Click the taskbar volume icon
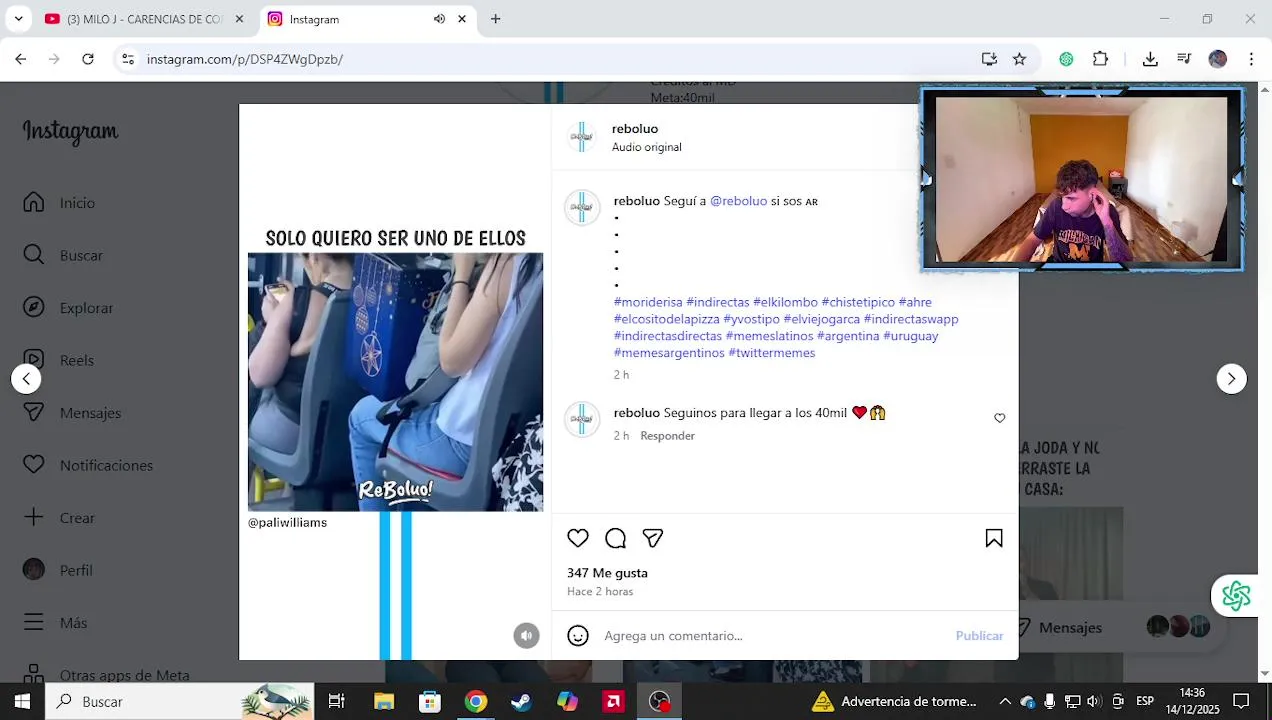This screenshot has width=1272, height=720. [1093, 701]
